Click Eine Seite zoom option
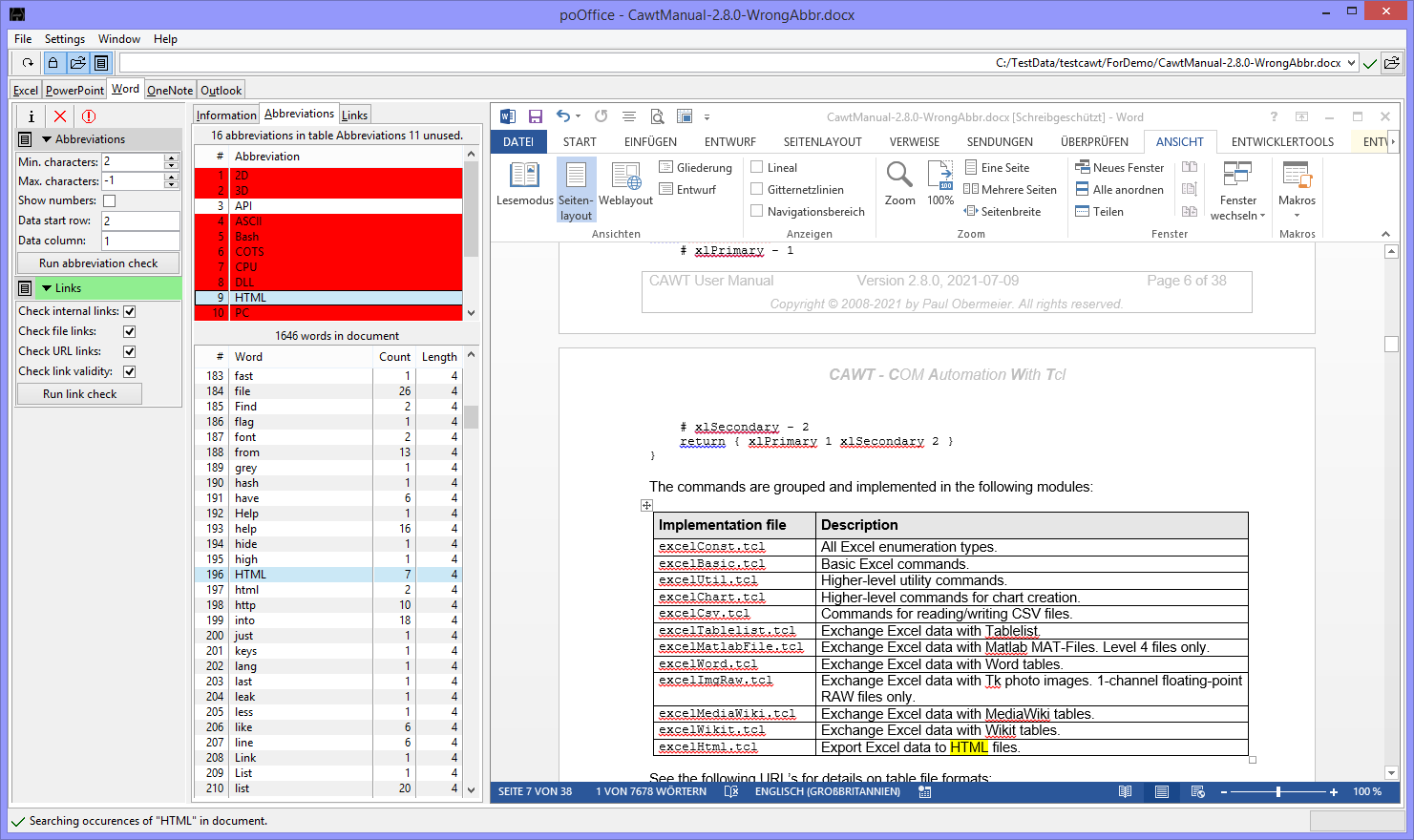Image resolution: width=1414 pixels, height=840 pixels. (997, 167)
